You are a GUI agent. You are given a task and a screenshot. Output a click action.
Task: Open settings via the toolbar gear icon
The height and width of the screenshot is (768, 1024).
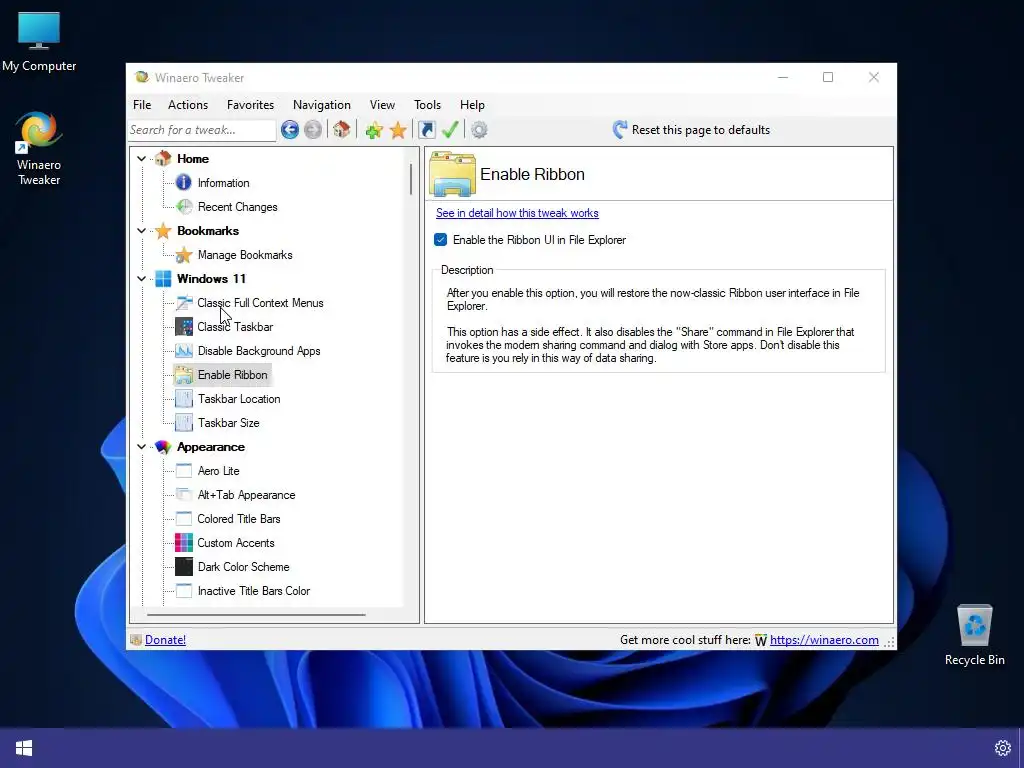pos(479,130)
